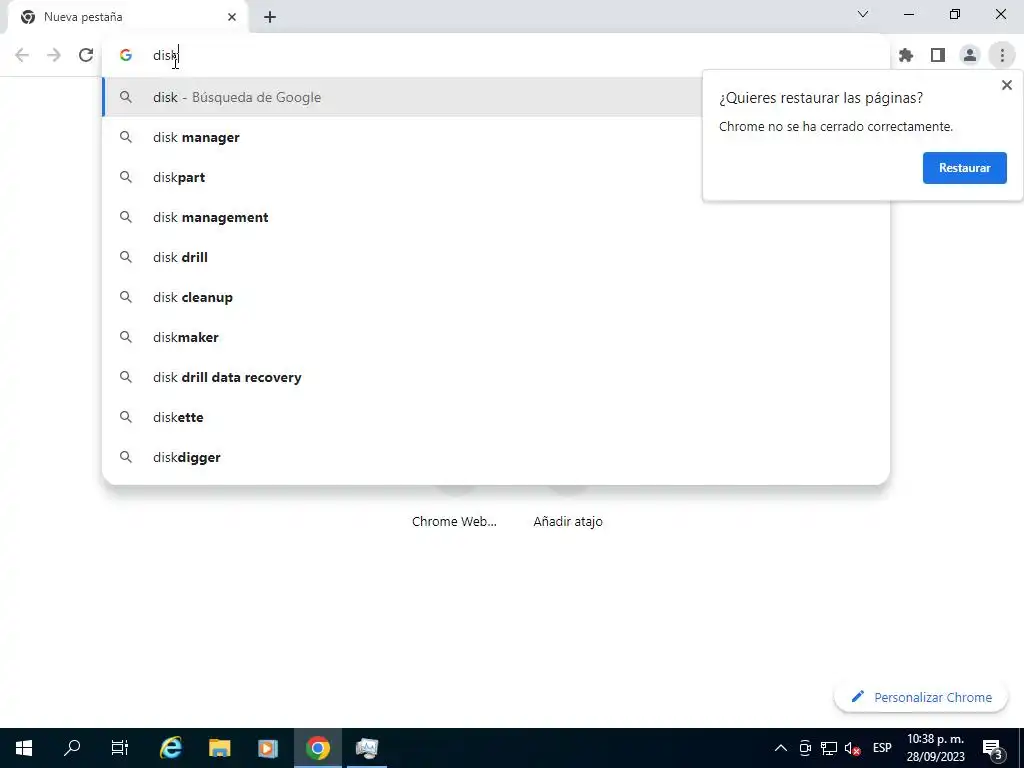
Task: Open the Chrome side panel icon
Action: (938, 56)
